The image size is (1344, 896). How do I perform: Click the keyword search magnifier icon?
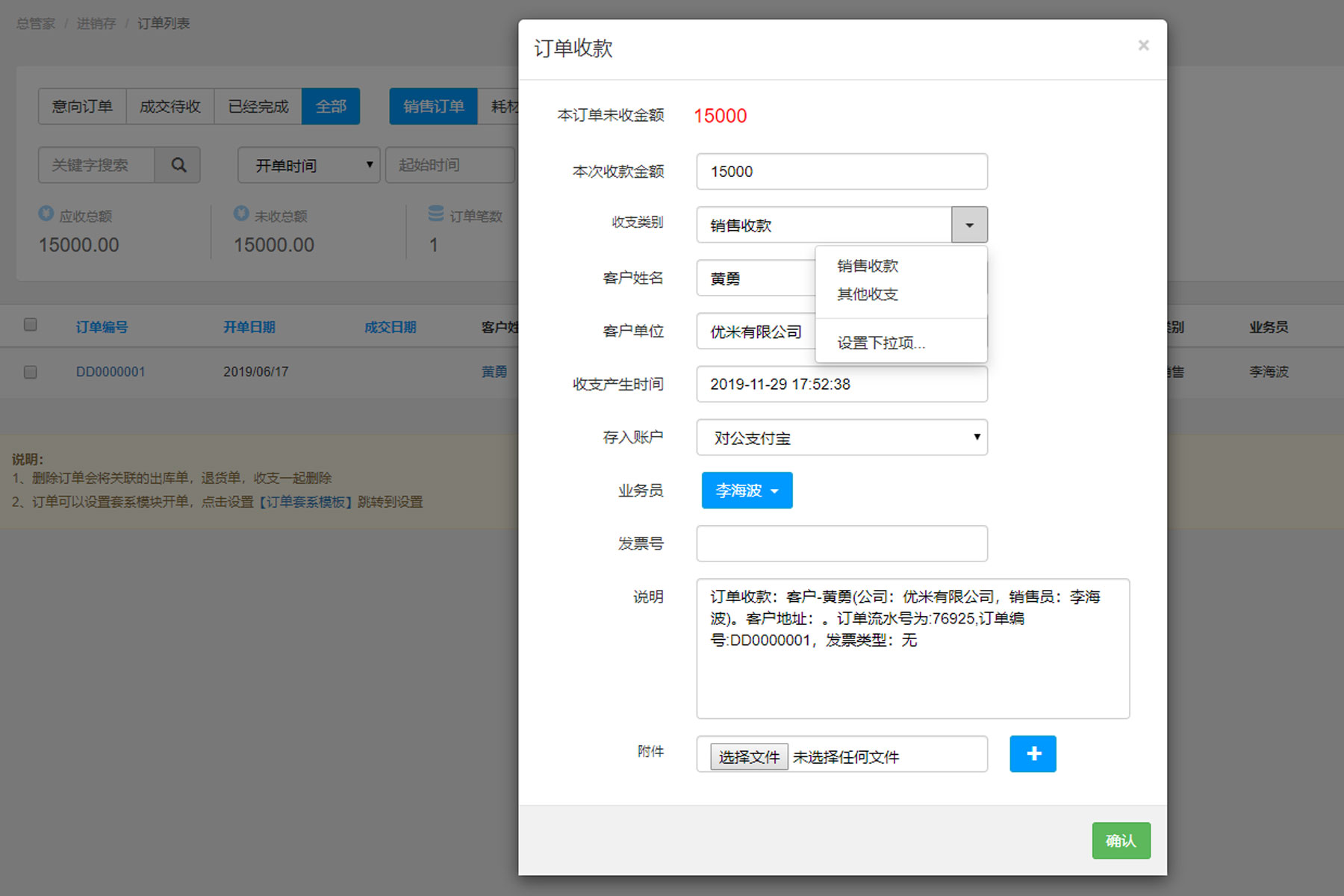[178, 165]
